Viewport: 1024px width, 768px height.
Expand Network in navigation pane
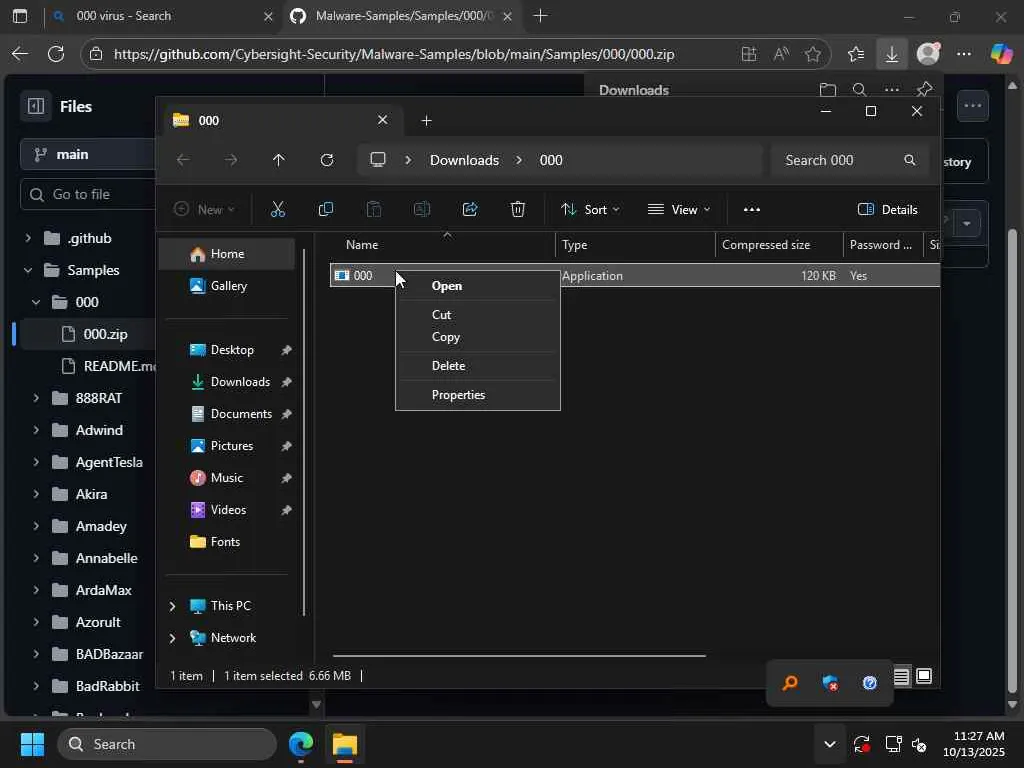(172, 638)
